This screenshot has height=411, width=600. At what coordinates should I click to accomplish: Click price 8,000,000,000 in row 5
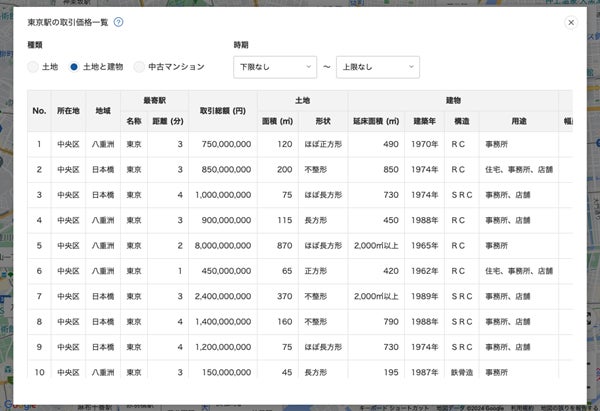tap(223, 246)
